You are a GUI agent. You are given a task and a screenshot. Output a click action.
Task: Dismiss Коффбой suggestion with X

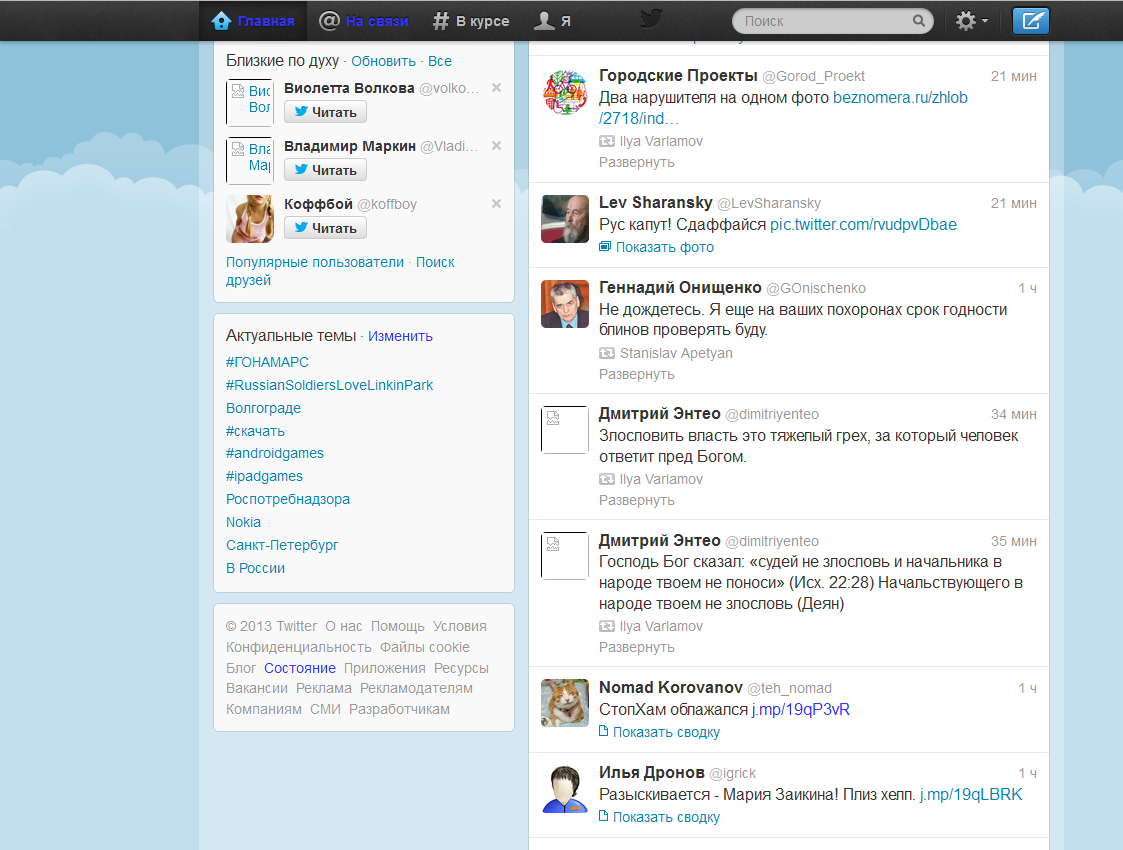pyautogui.click(x=496, y=204)
